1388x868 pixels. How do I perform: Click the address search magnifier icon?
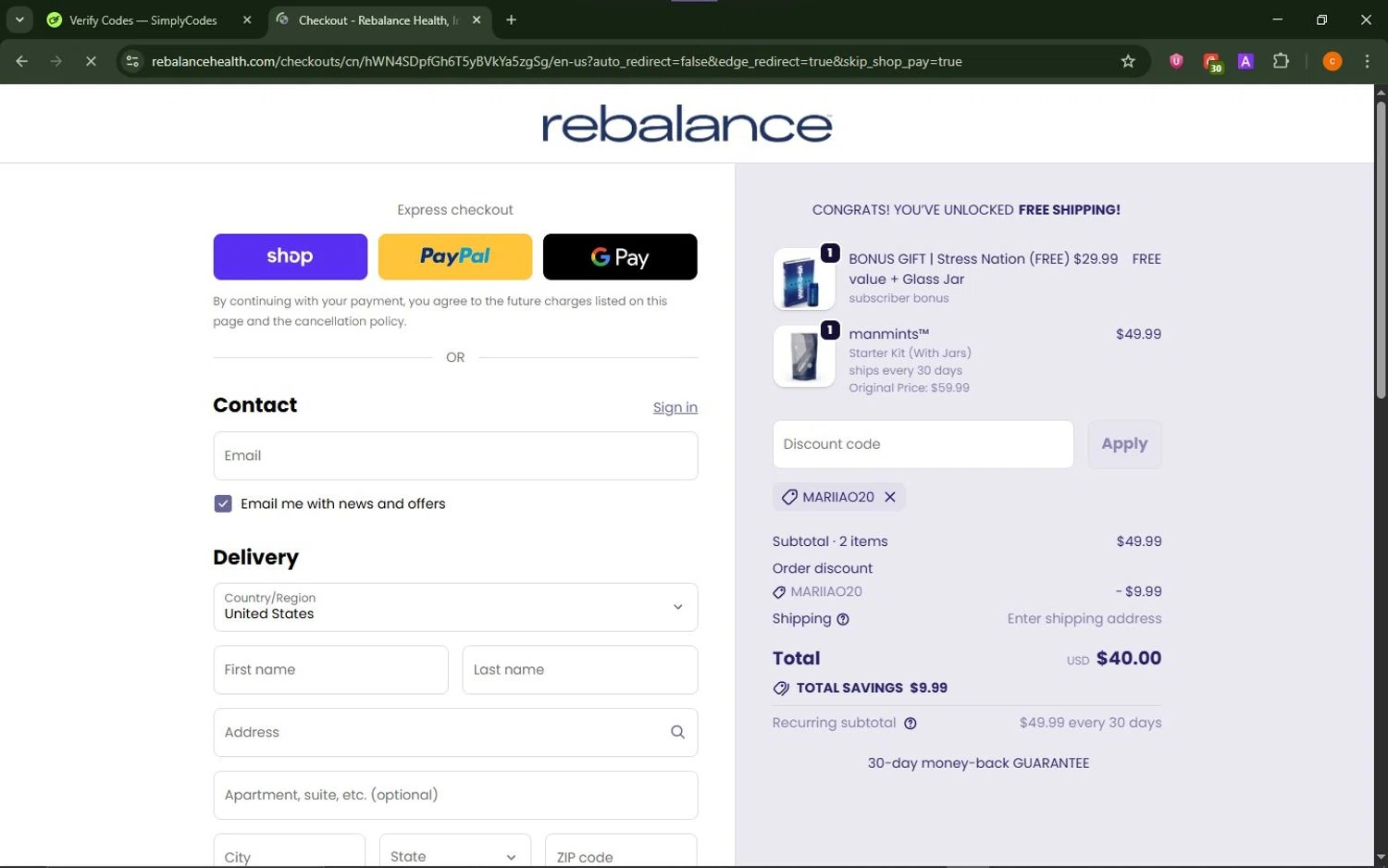[677, 732]
